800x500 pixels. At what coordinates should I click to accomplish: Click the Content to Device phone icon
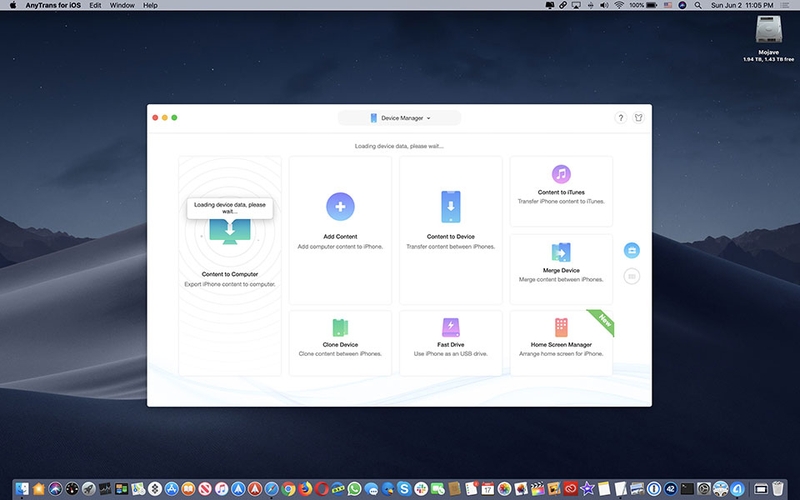click(x=451, y=207)
